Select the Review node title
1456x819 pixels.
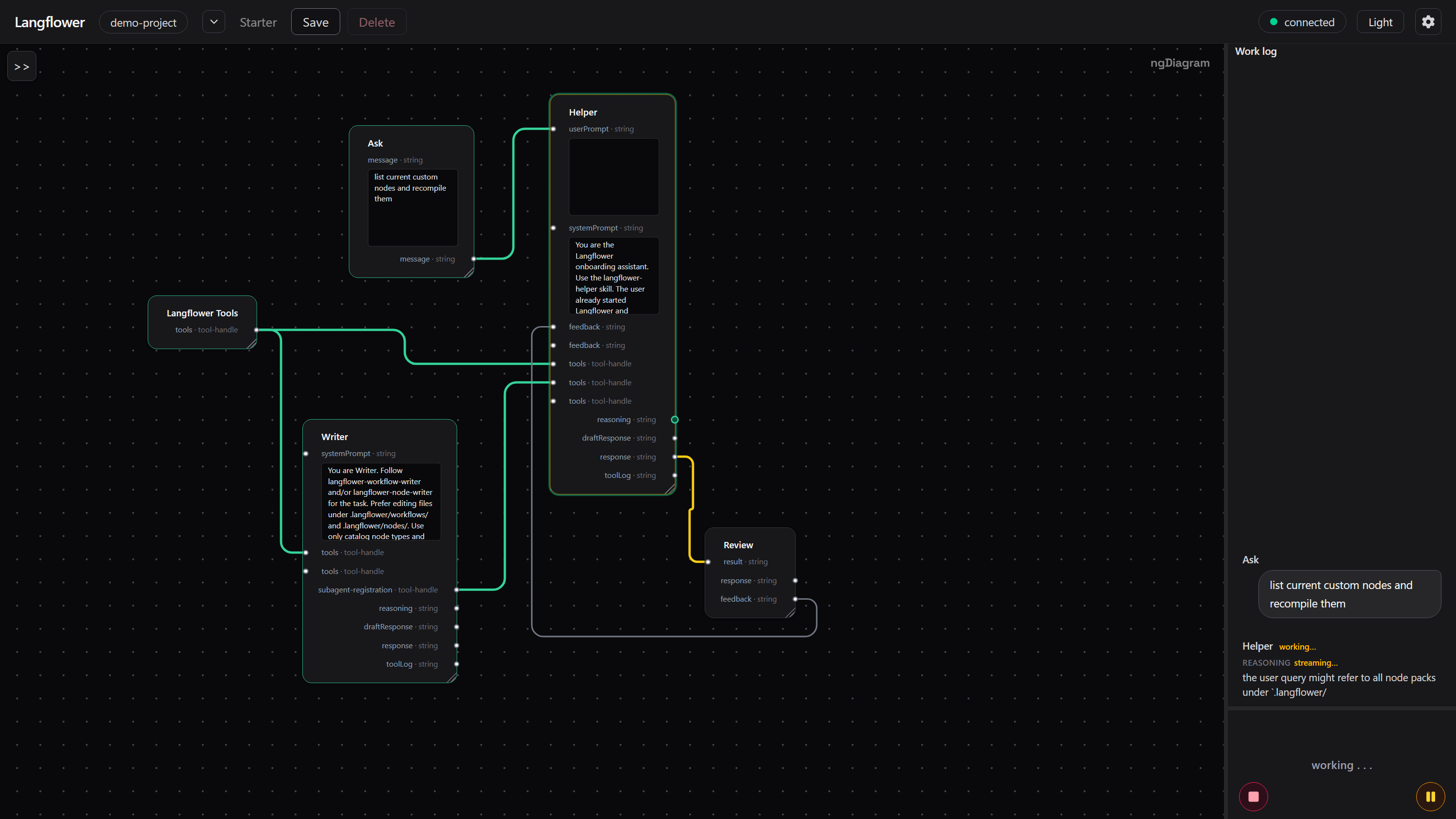click(x=738, y=545)
